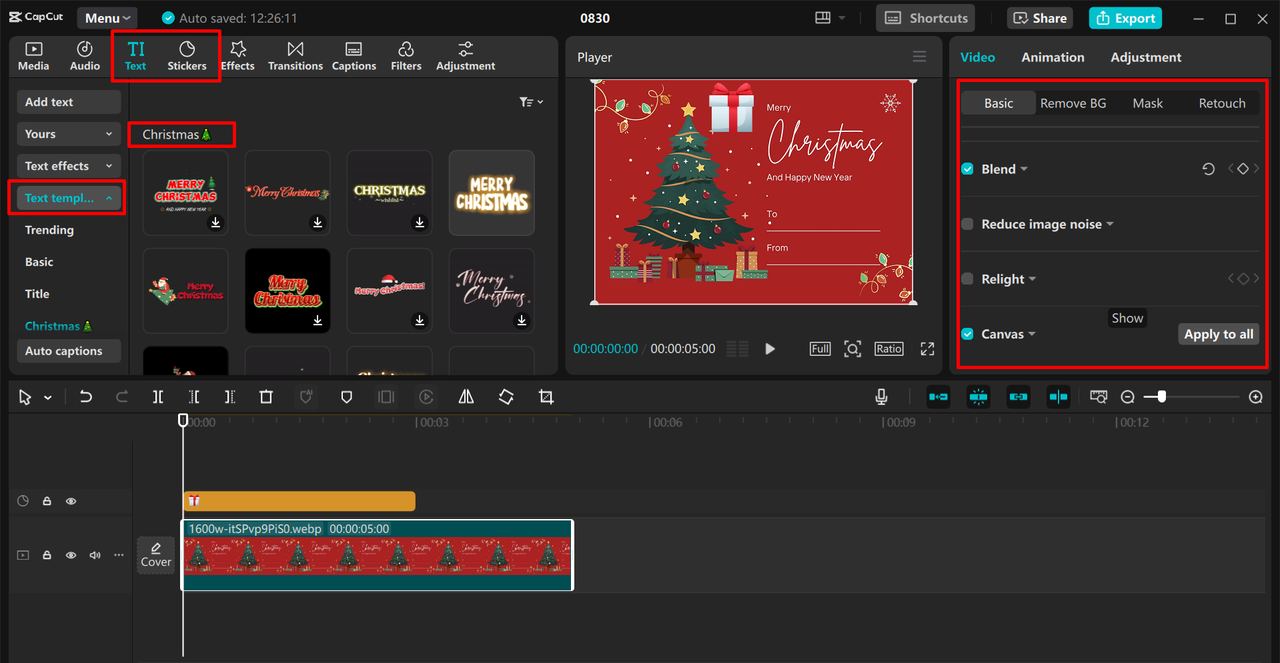The width and height of the screenshot is (1280, 663).
Task: Click the Share button
Action: click(1039, 18)
